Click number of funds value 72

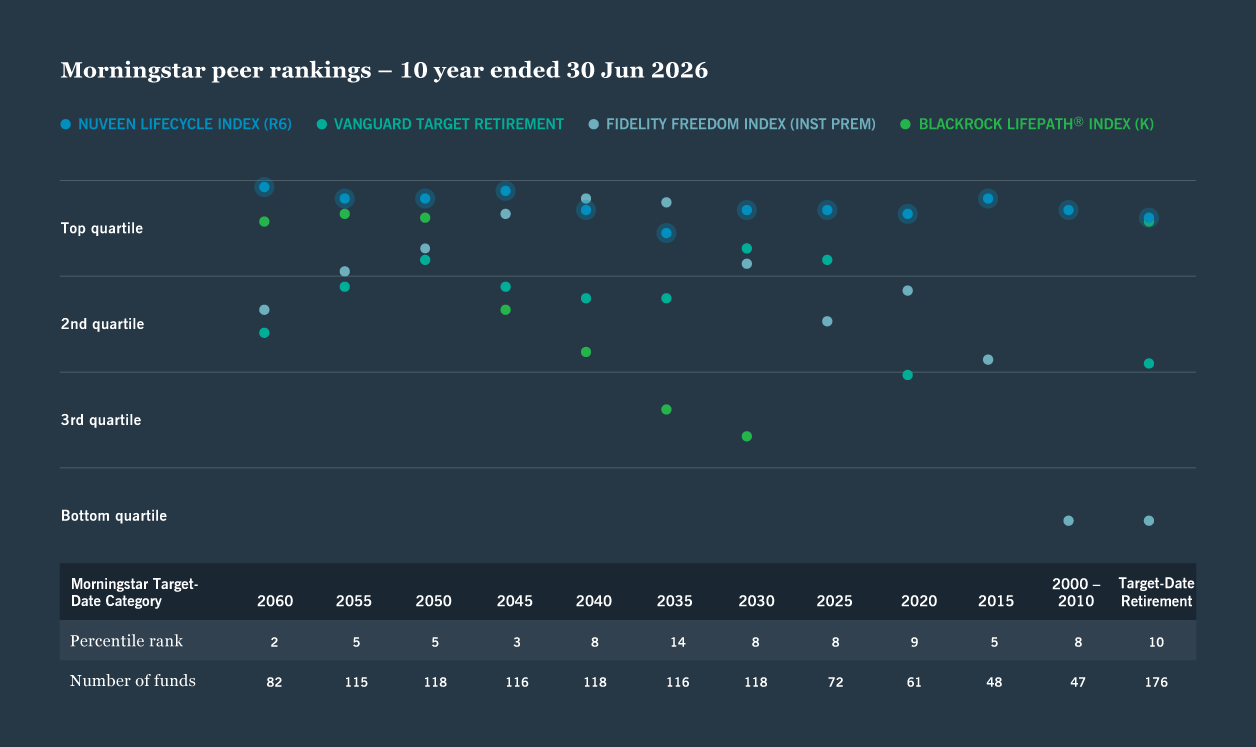[836, 682]
